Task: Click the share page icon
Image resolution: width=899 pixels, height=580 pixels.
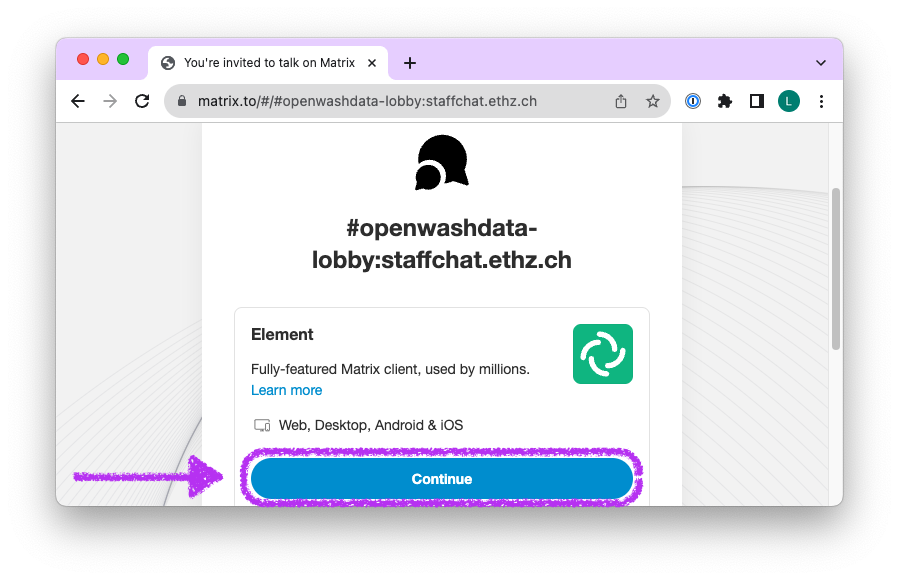Action: tap(621, 101)
